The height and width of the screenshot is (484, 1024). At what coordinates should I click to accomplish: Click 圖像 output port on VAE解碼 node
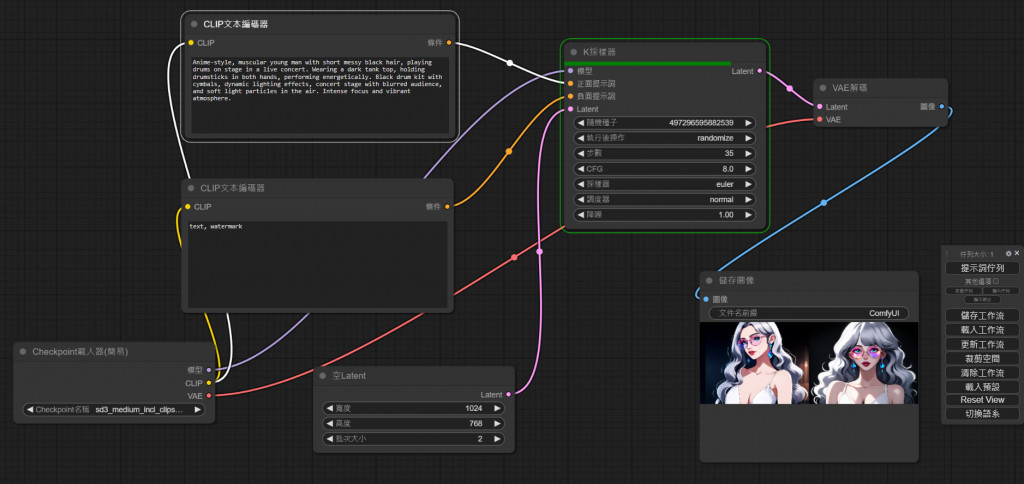(941, 107)
